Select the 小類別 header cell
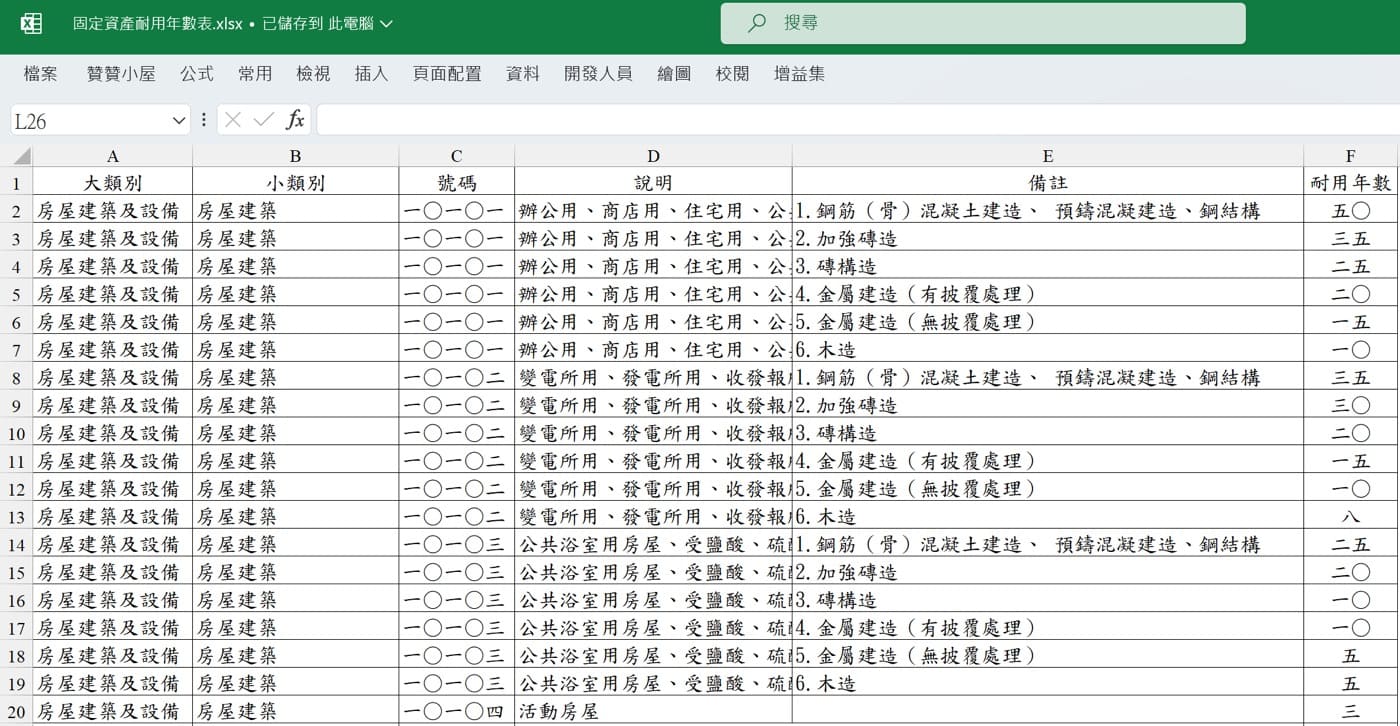The width and height of the screenshot is (1400, 726). click(x=295, y=183)
